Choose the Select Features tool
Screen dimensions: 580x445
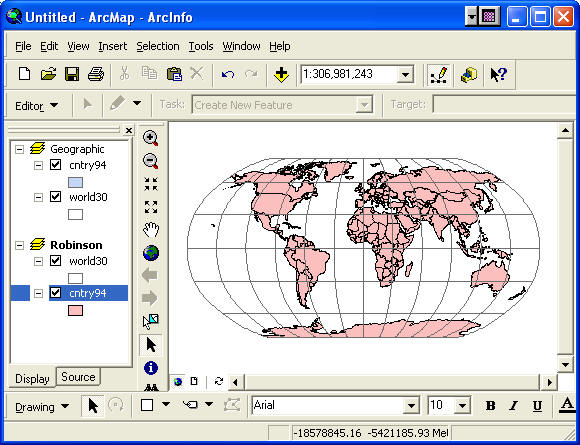[x=151, y=321]
